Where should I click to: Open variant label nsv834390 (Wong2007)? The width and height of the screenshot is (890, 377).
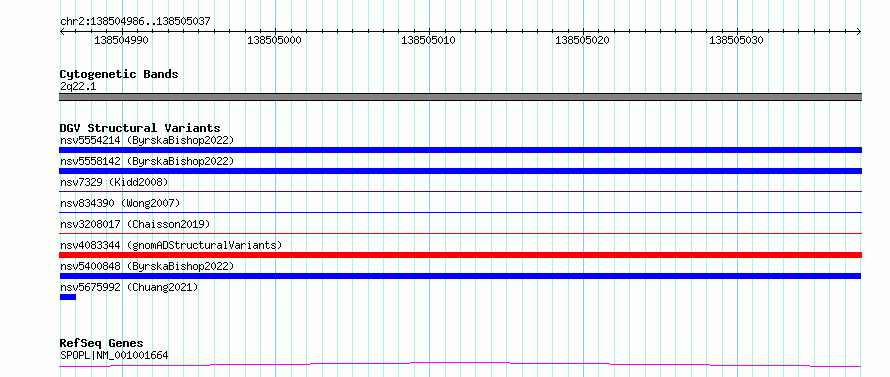[120, 203]
